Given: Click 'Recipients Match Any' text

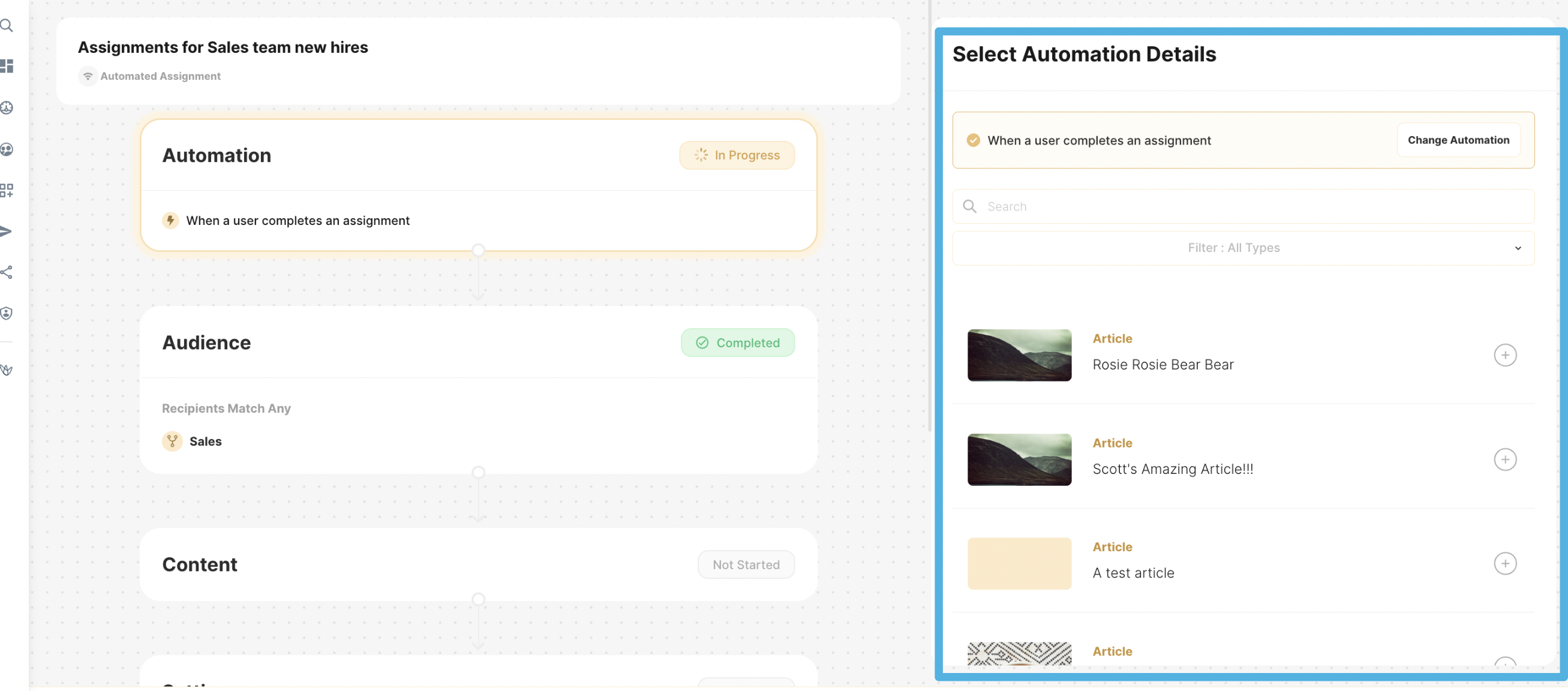Looking at the screenshot, I should coord(226,408).
